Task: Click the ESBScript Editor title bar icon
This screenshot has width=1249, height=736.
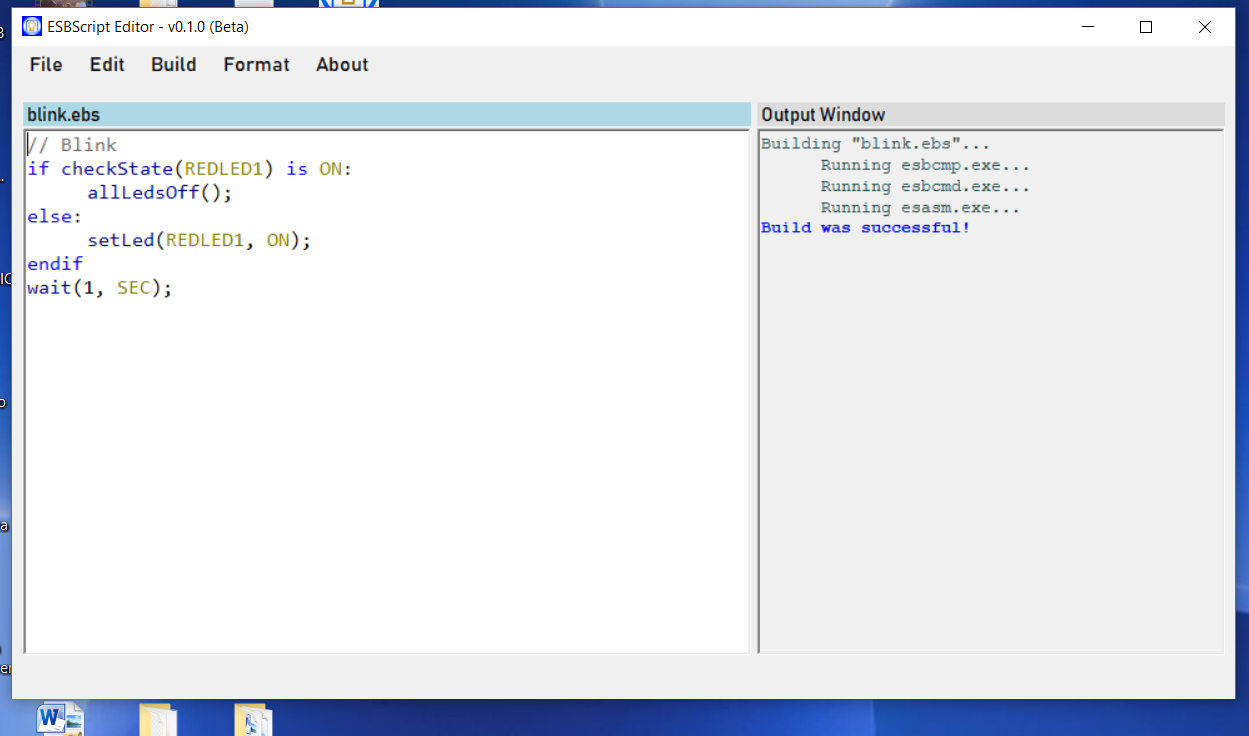Action: point(32,27)
